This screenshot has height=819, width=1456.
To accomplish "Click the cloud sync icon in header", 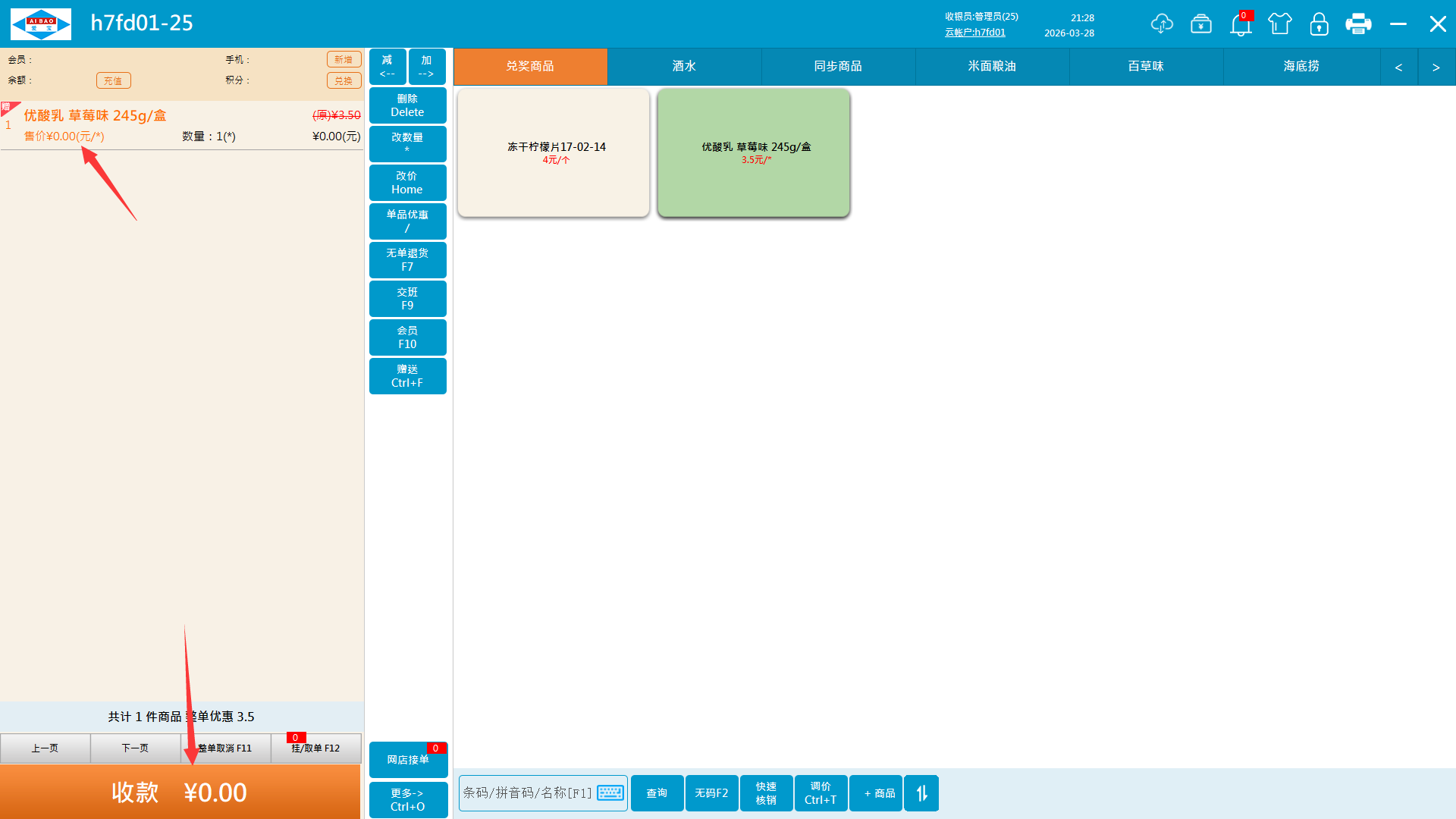I will tap(1162, 24).
